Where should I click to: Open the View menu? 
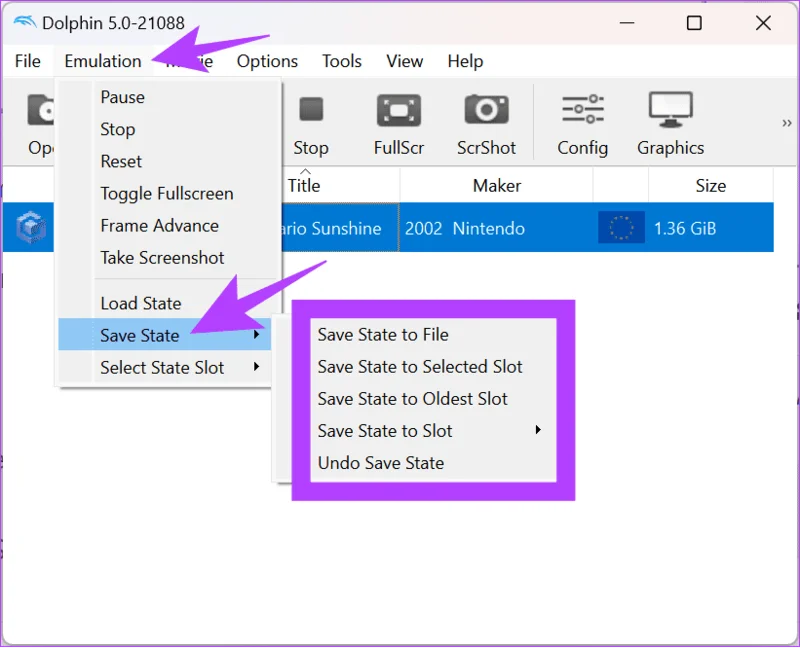404,61
